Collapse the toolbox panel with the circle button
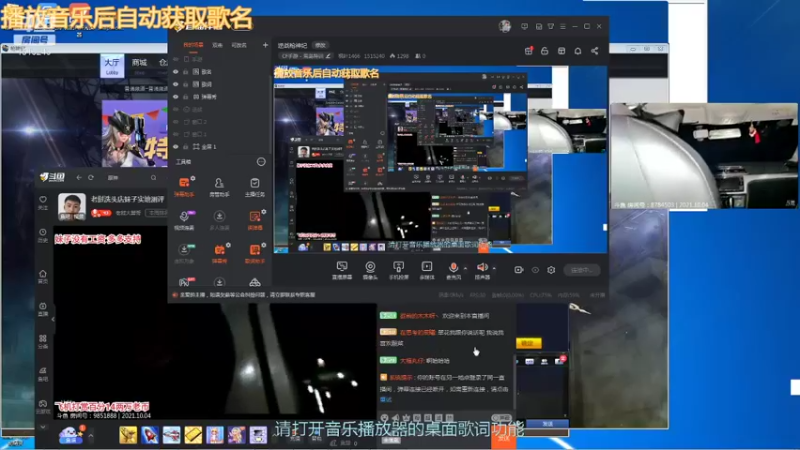The image size is (800, 450). click(x=261, y=162)
